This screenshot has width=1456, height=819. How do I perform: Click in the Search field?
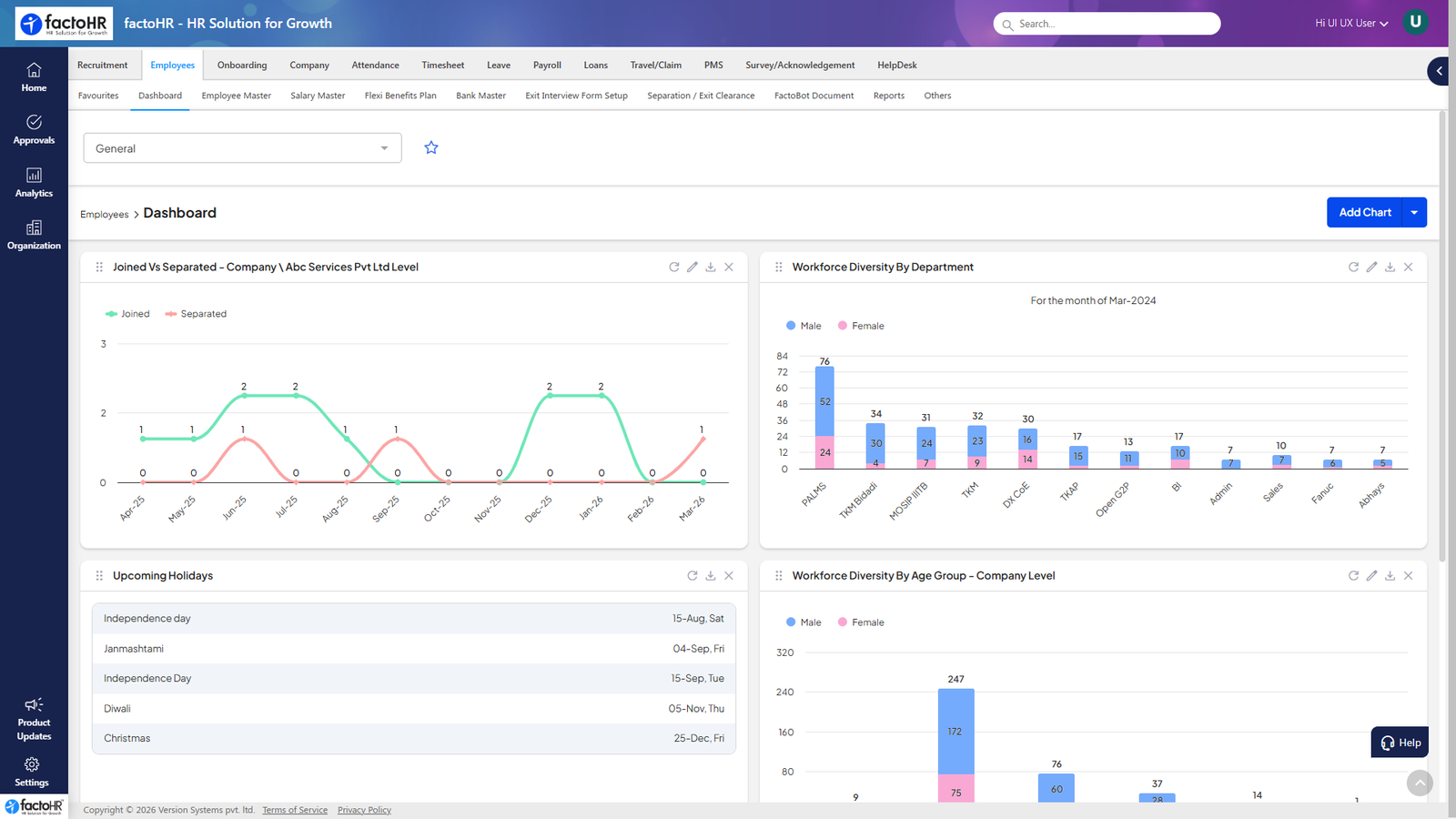1107,24
